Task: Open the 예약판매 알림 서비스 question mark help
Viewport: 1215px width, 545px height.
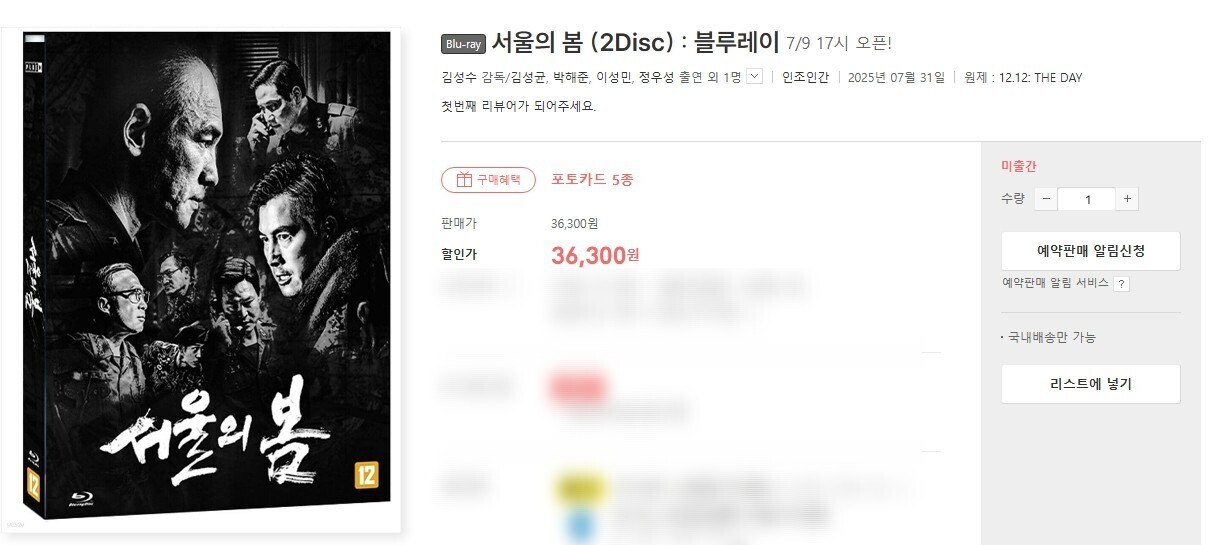Action: [x=1122, y=284]
